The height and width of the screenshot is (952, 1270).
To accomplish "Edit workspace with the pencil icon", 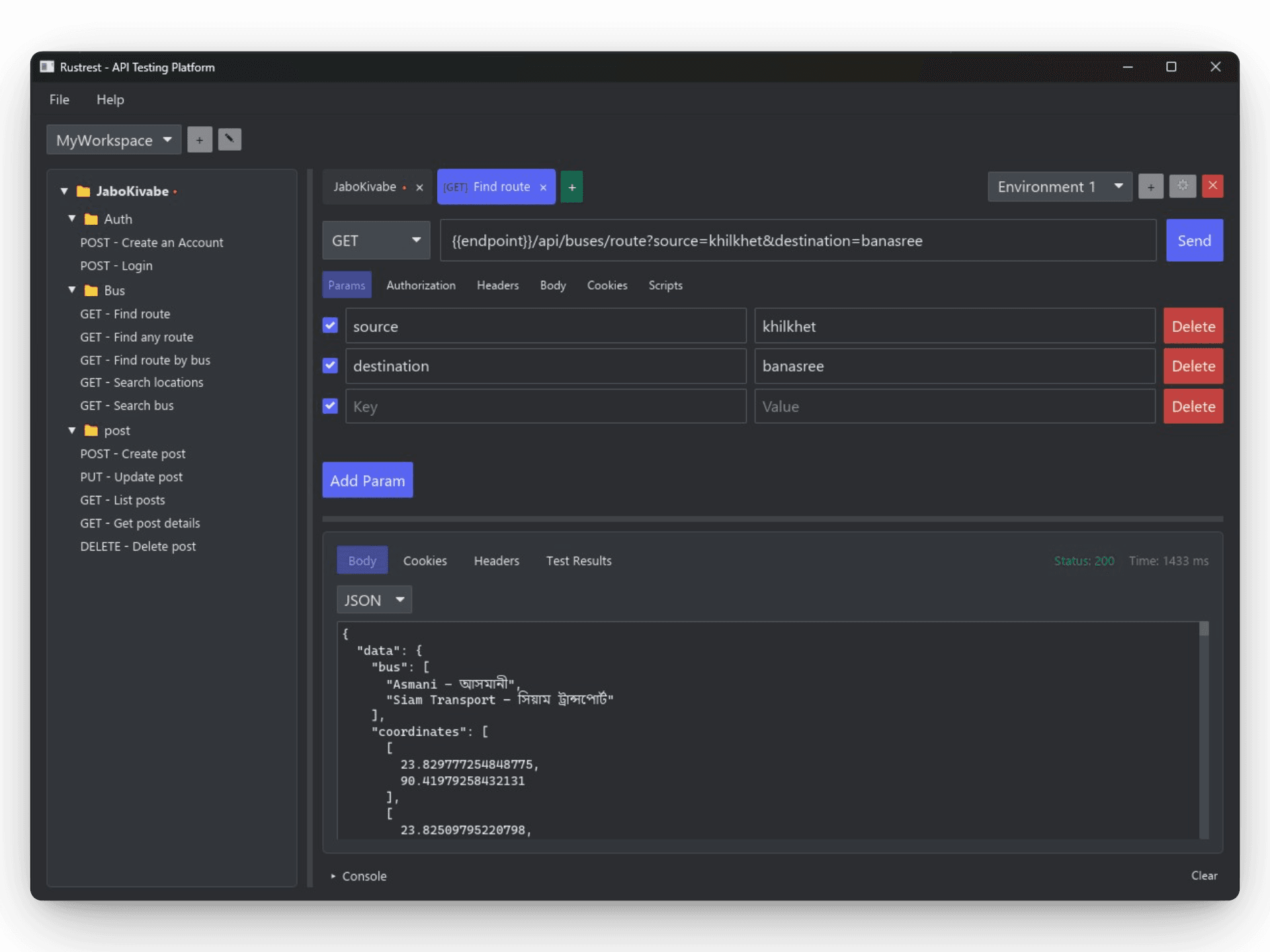I will pos(230,139).
